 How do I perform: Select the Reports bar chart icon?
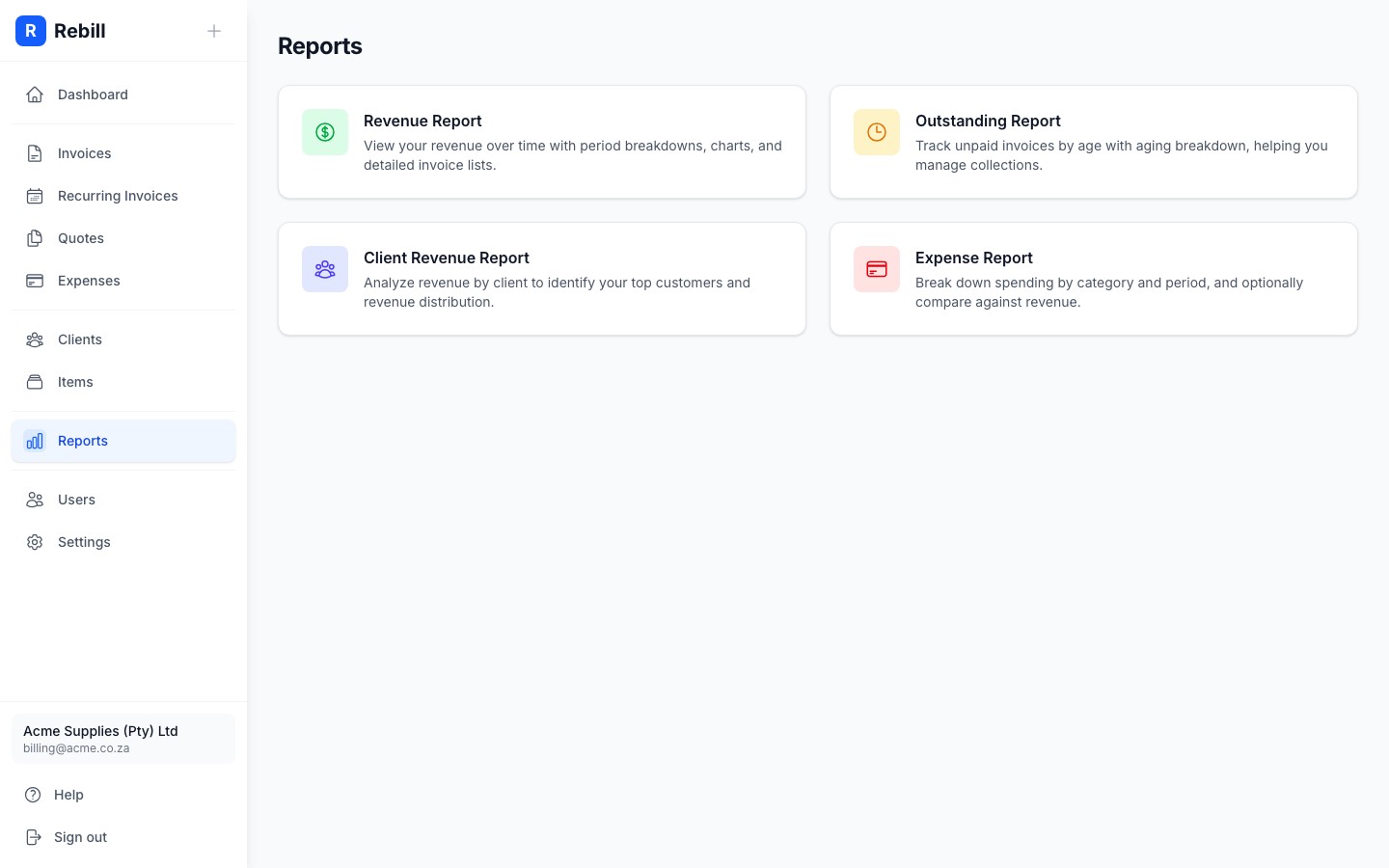35,441
